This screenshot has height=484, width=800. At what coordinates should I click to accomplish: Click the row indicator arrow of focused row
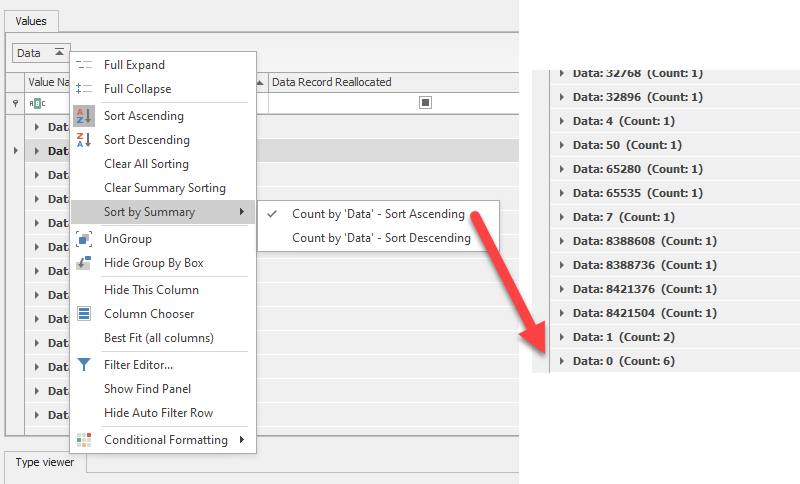coord(15,150)
